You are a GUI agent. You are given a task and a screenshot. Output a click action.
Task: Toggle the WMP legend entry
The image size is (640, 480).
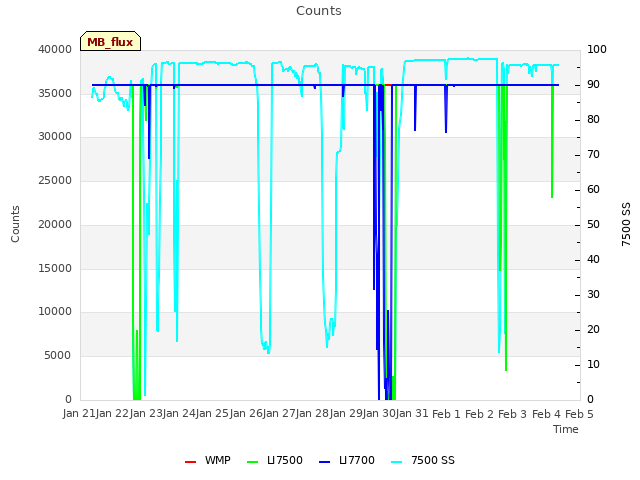pos(208,460)
